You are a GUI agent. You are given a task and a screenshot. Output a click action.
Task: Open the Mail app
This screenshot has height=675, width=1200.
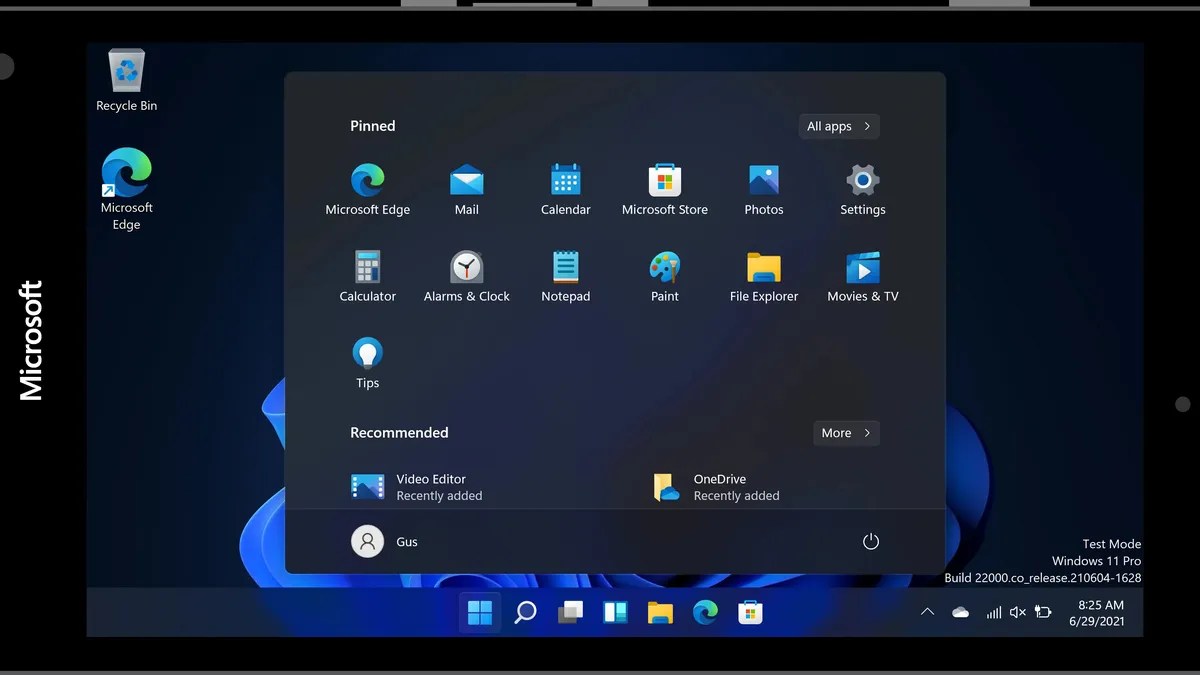[x=466, y=190]
